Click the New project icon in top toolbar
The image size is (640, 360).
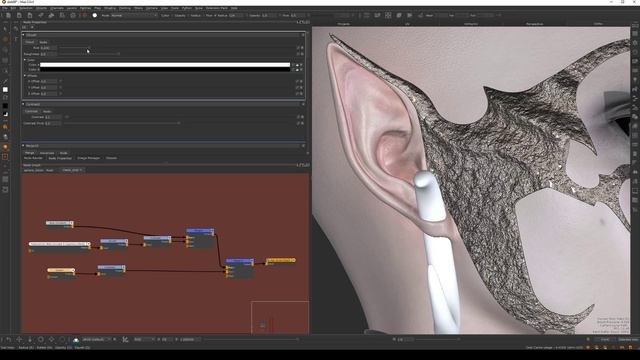coord(8,16)
